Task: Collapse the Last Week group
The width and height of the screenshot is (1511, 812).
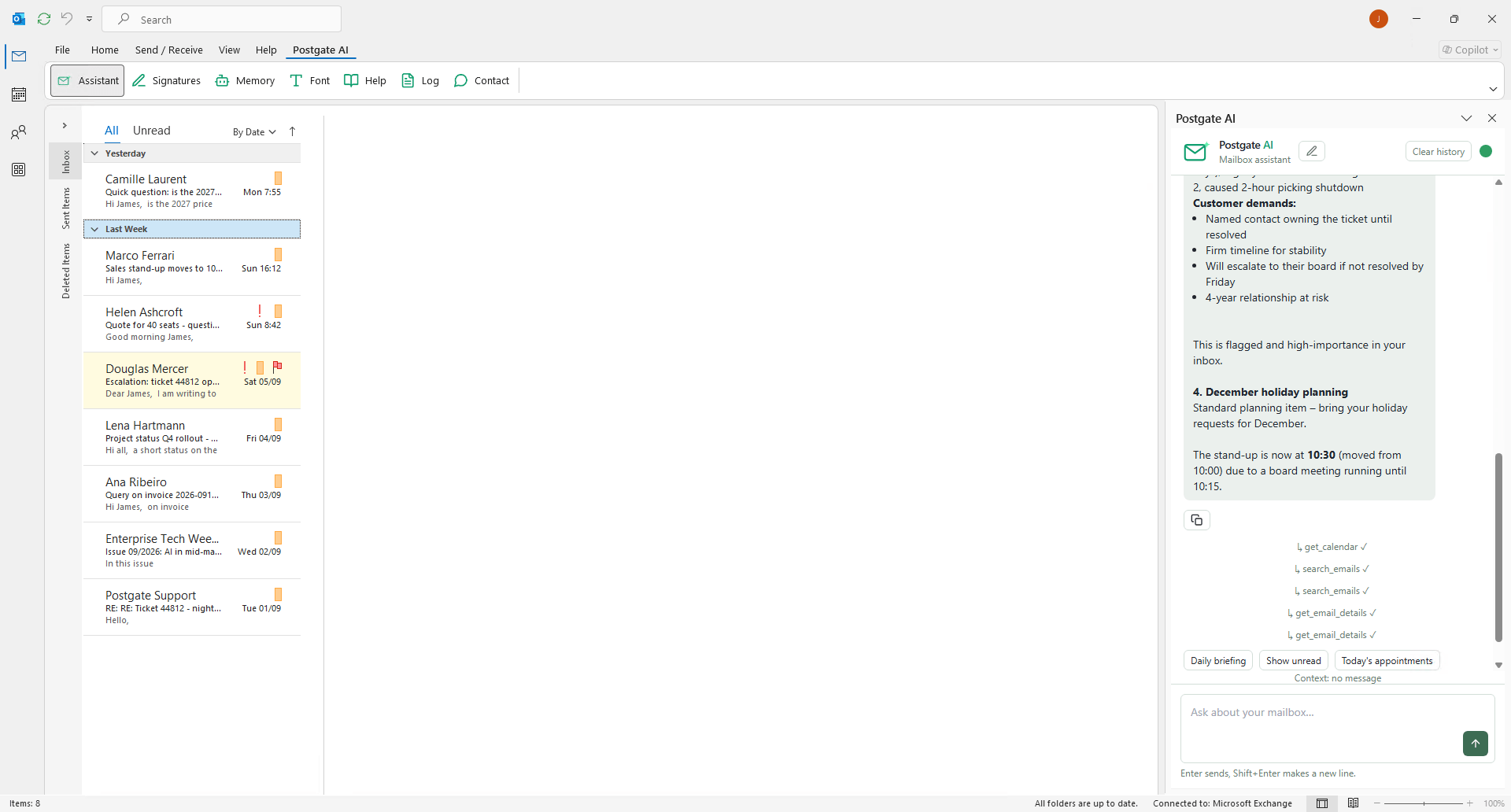Action: pos(94,229)
